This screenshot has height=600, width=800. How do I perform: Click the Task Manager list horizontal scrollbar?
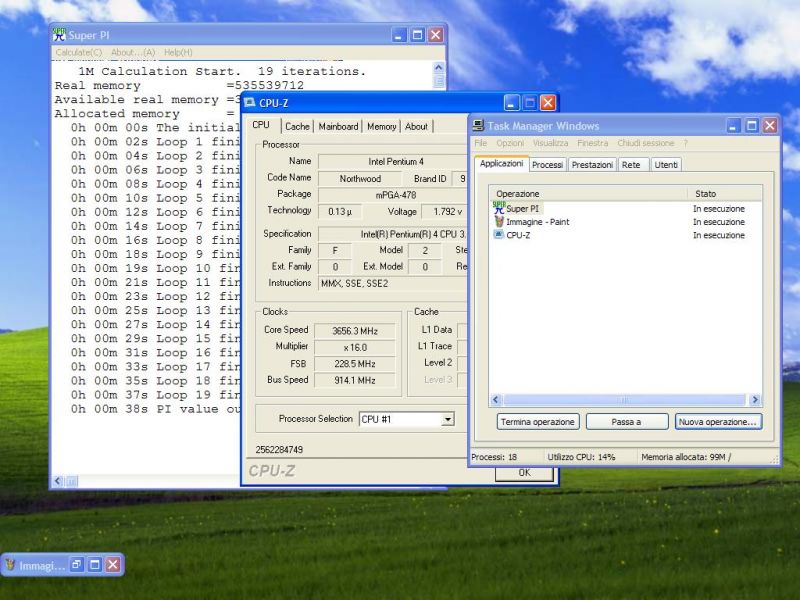click(625, 400)
